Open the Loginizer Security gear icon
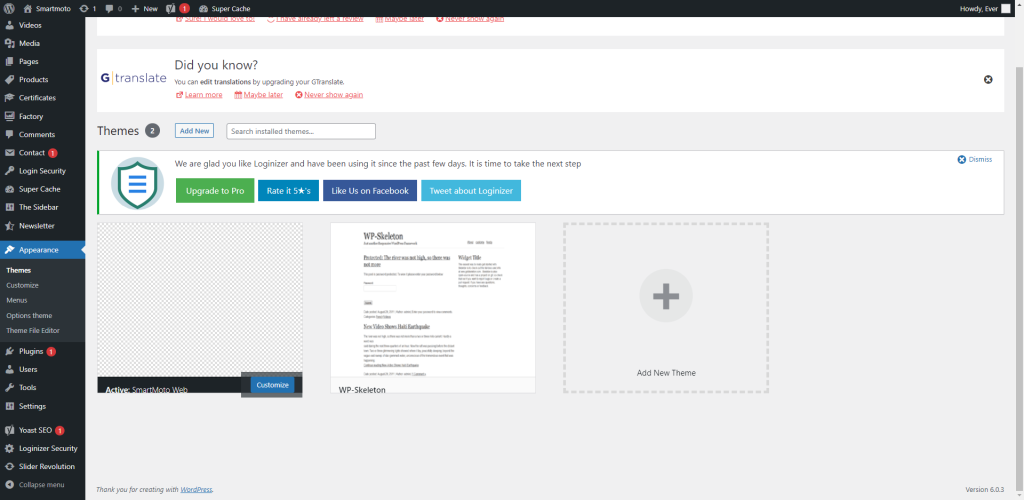The image size is (1024, 500). (x=9, y=448)
